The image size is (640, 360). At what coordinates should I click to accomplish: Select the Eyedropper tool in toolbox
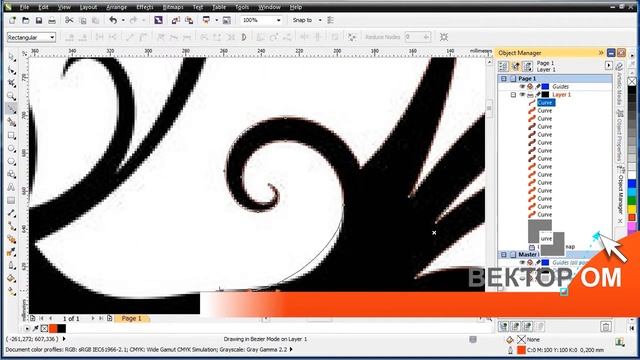pyautogui.click(x=11, y=253)
